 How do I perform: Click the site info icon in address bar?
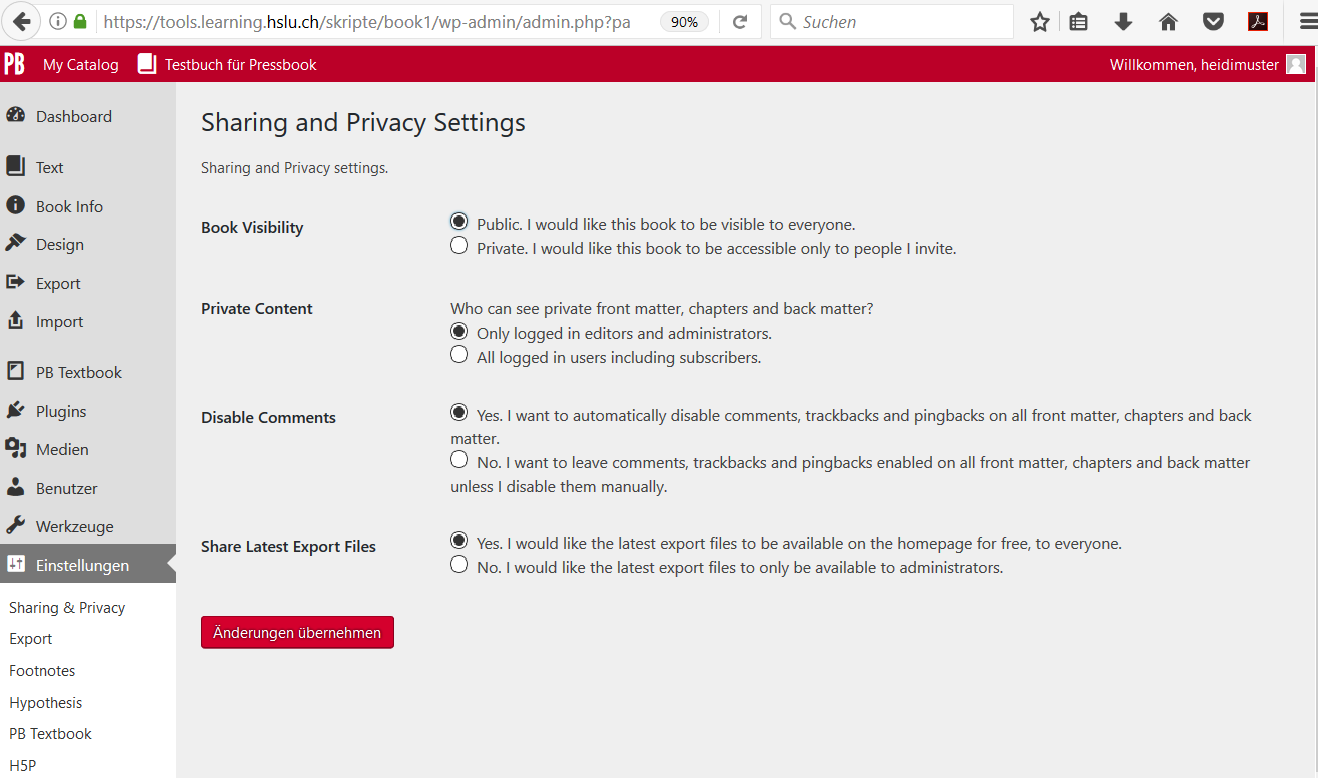coord(58,21)
